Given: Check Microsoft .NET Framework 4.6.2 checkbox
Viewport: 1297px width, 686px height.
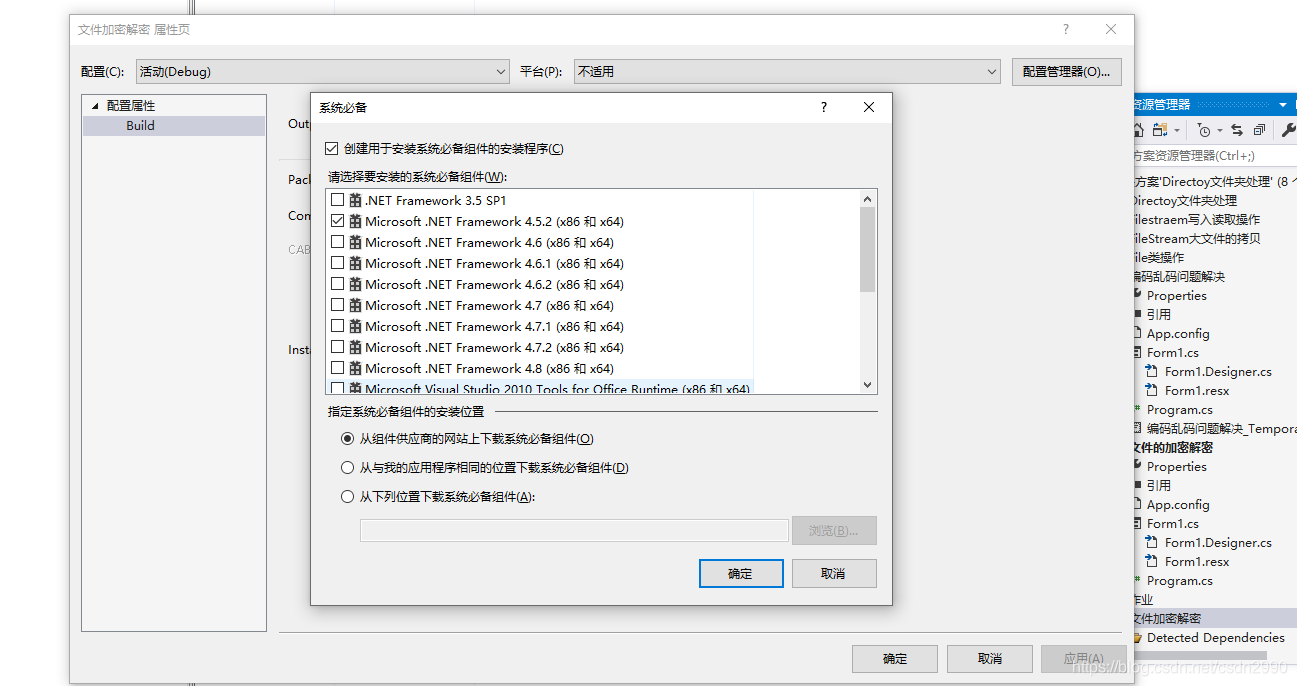Looking at the screenshot, I should (x=337, y=284).
